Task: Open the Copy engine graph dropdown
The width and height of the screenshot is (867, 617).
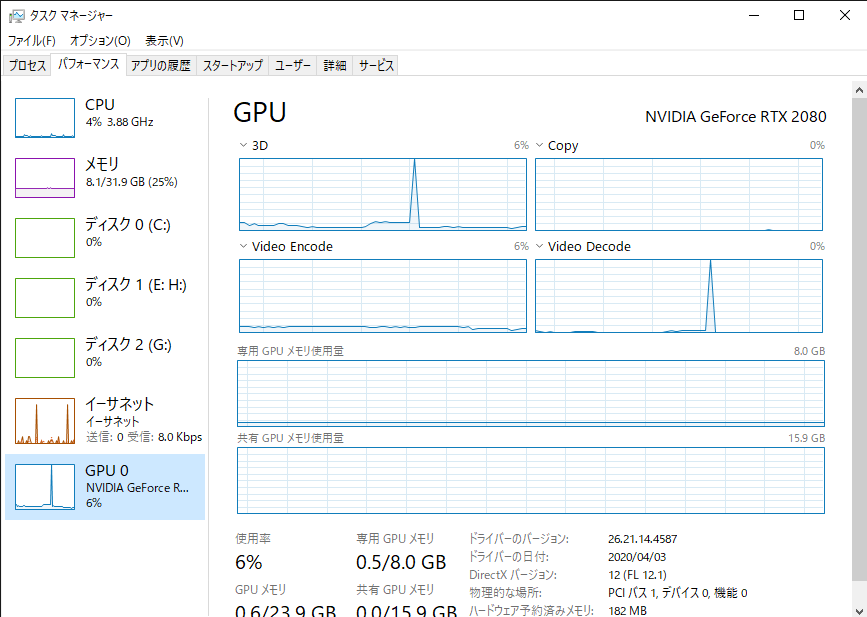Action: tap(540, 145)
